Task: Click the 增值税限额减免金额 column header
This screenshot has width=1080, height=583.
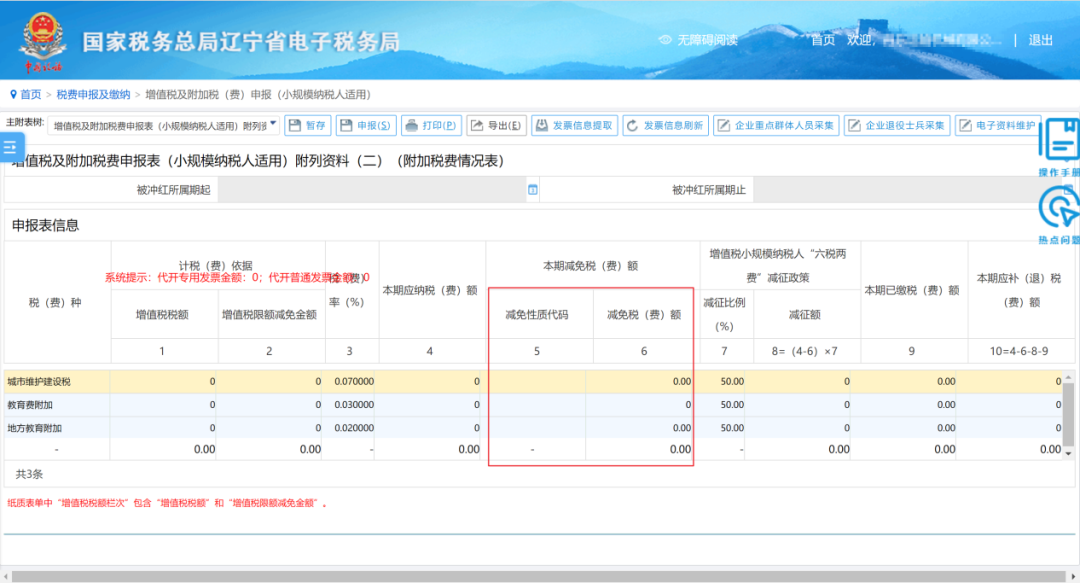Action: [x=269, y=315]
